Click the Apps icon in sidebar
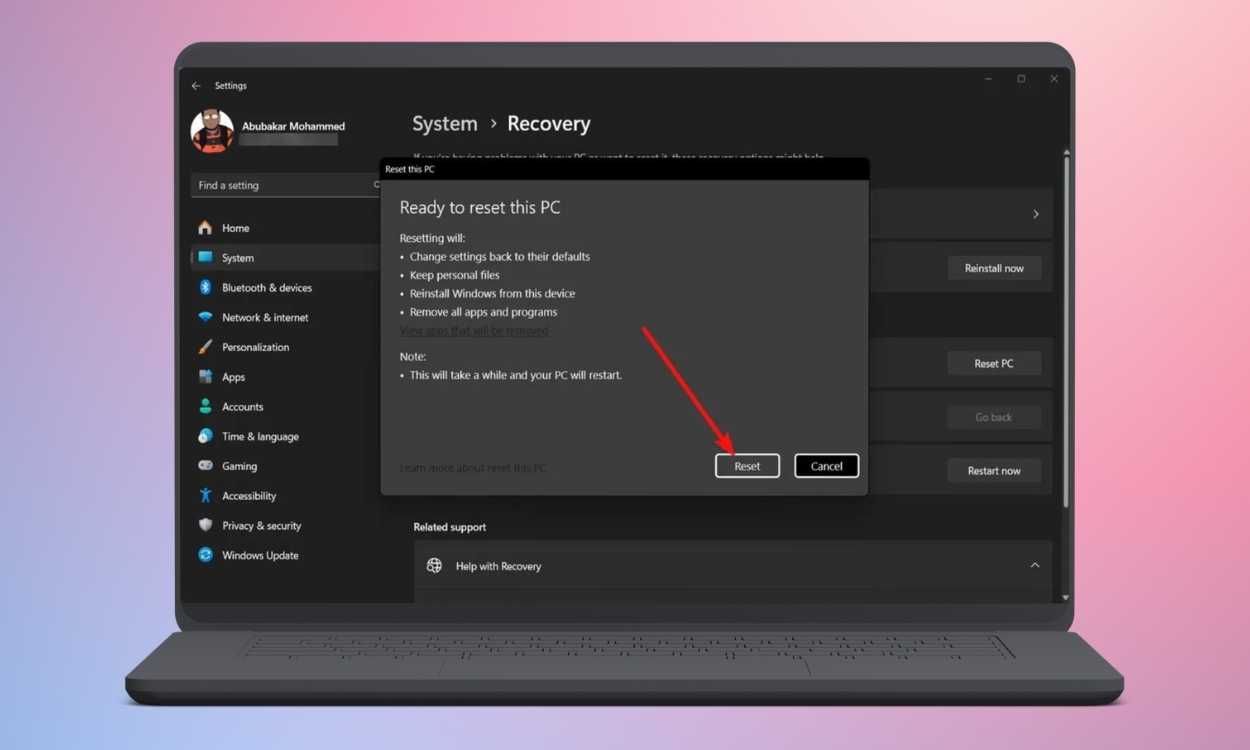The height and width of the screenshot is (750, 1250). click(x=205, y=377)
